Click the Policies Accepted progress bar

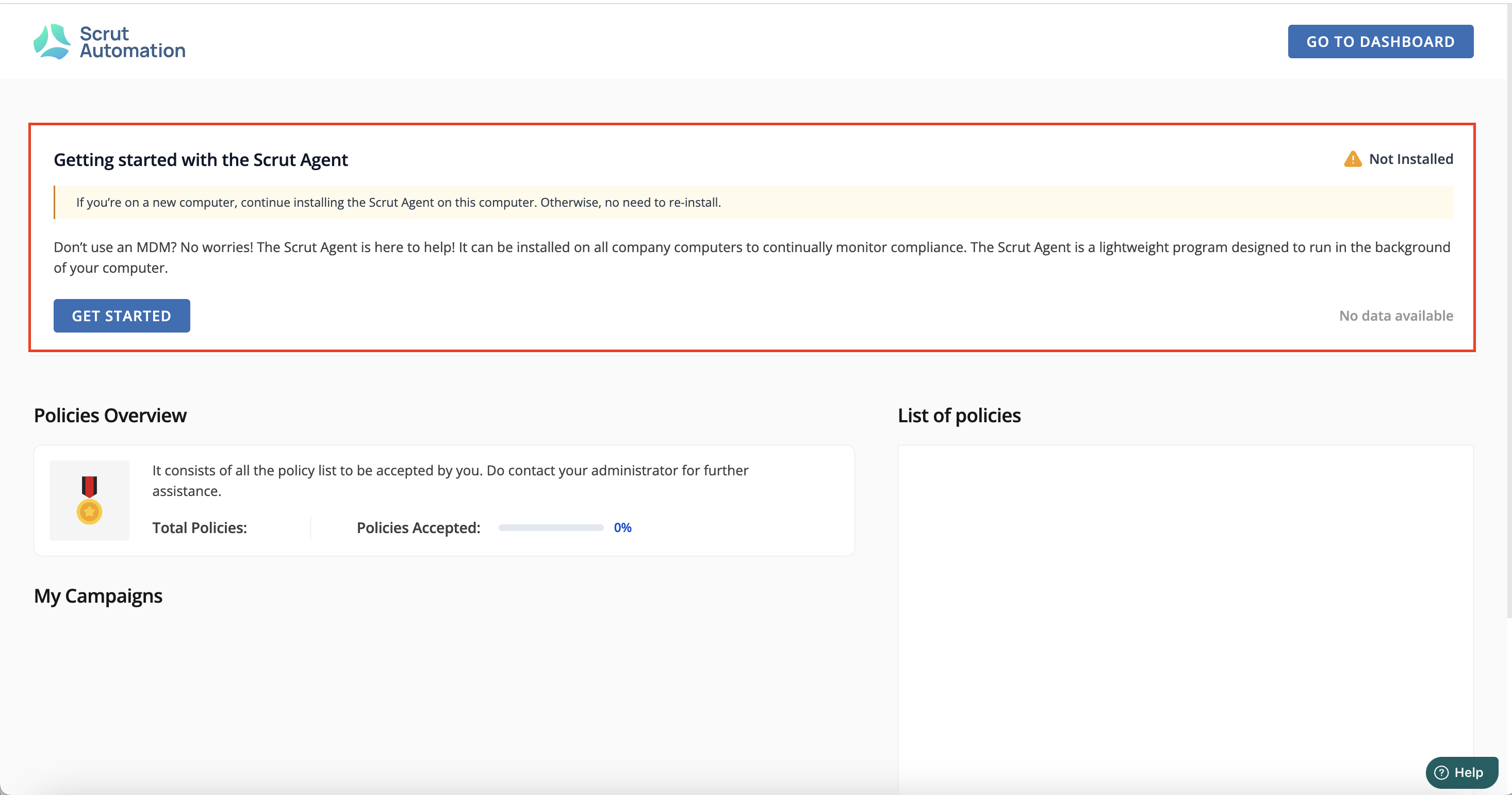pos(551,527)
